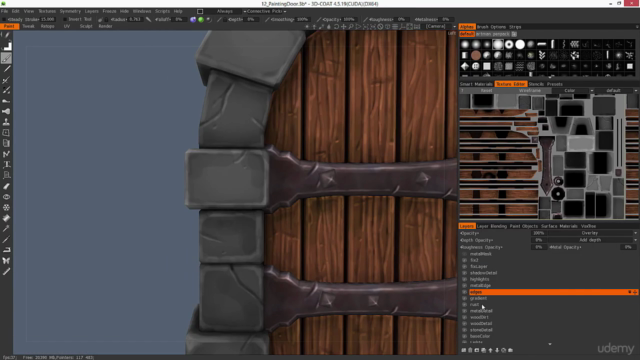The height and width of the screenshot is (360, 640).
Task: Hide the fix2 layer
Action: click(x=464, y=260)
